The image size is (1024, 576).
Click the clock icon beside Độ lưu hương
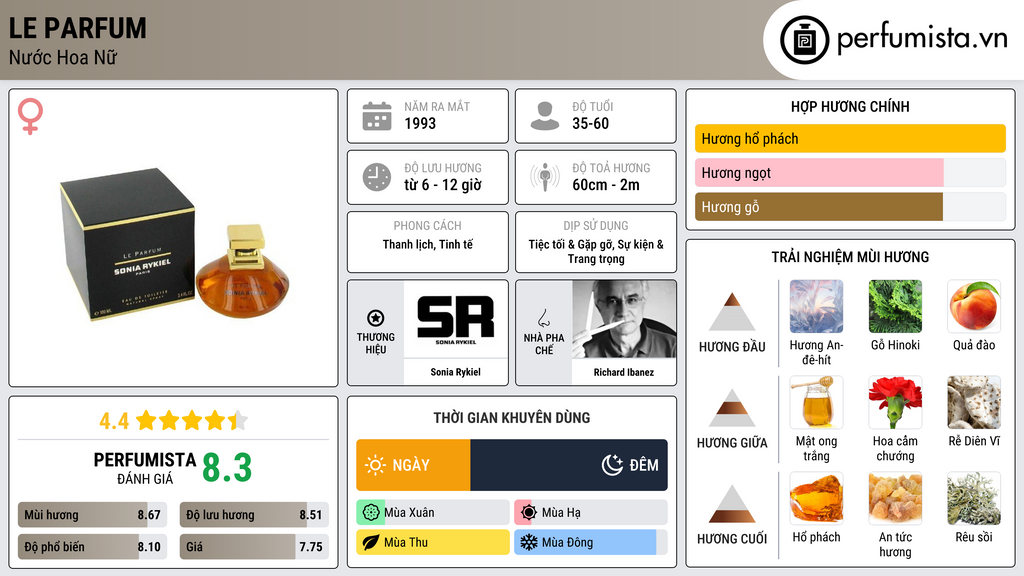pyautogui.click(x=377, y=177)
